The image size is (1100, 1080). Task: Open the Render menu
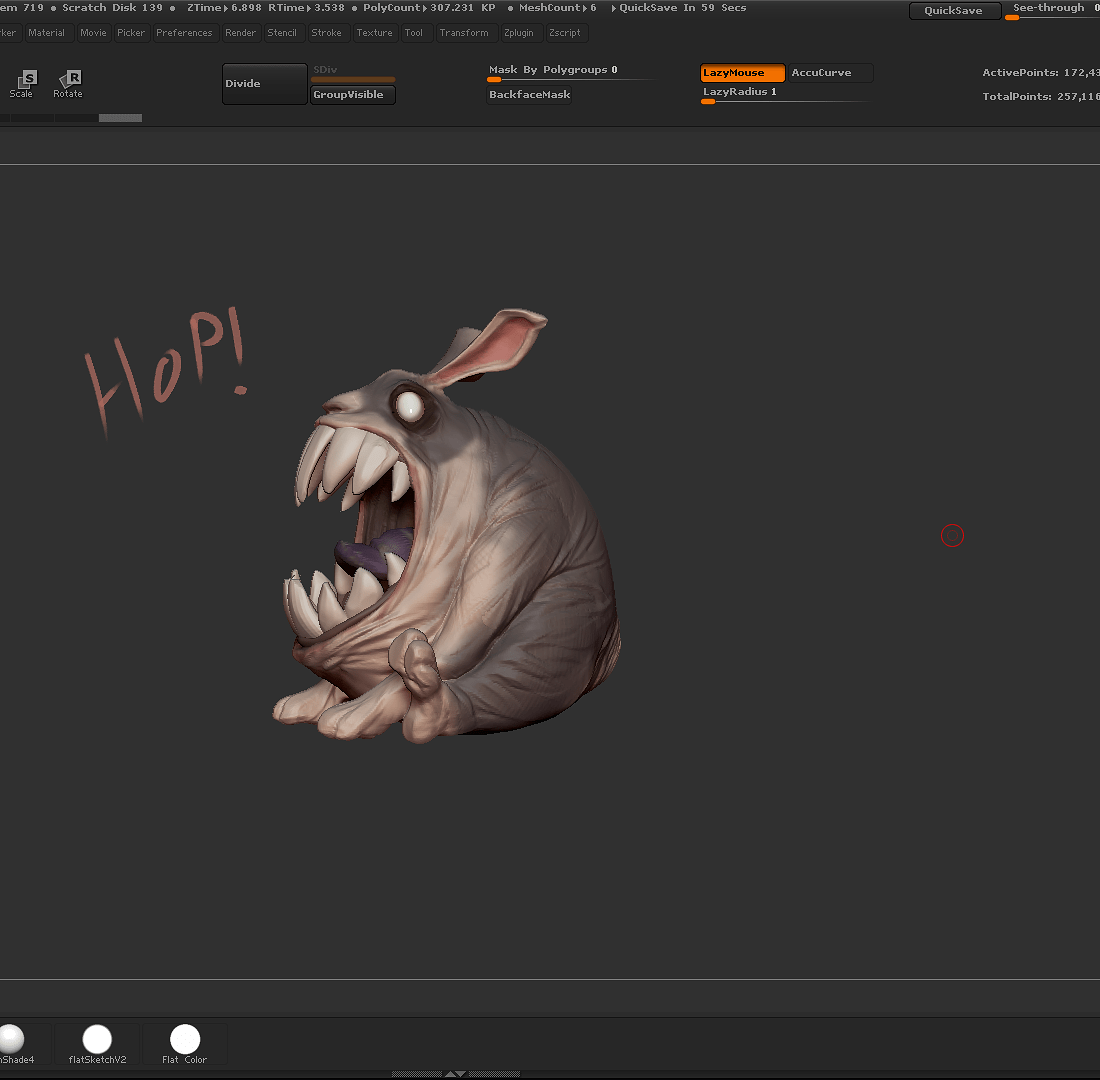[241, 33]
